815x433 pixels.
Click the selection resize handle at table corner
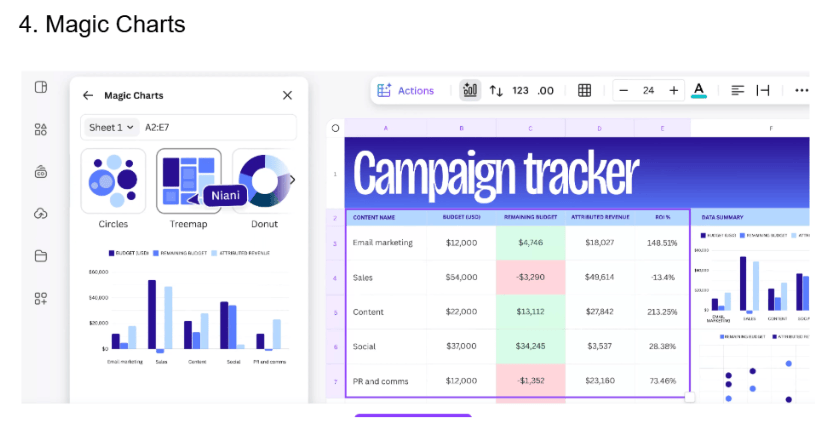(690, 398)
